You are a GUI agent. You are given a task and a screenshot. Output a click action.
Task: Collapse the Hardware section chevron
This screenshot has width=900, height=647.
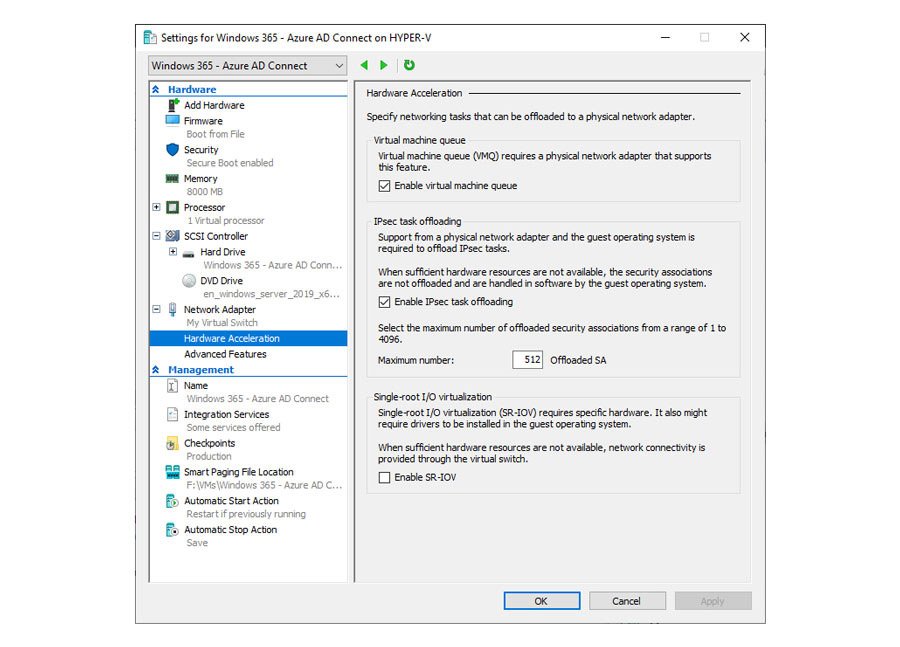click(158, 89)
